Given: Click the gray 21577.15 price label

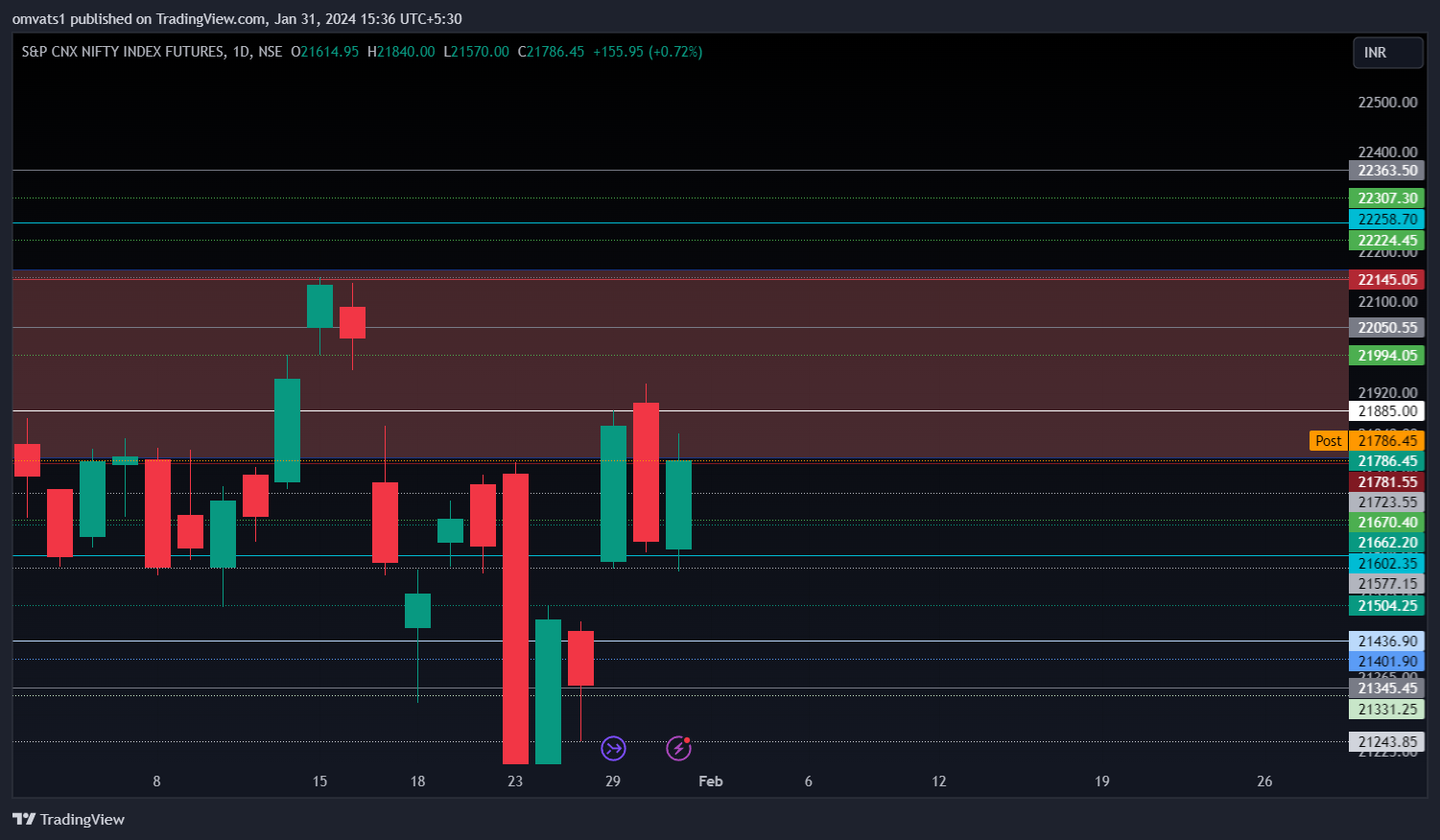Looking at the screenshot, I should [x=1387, y=584].
